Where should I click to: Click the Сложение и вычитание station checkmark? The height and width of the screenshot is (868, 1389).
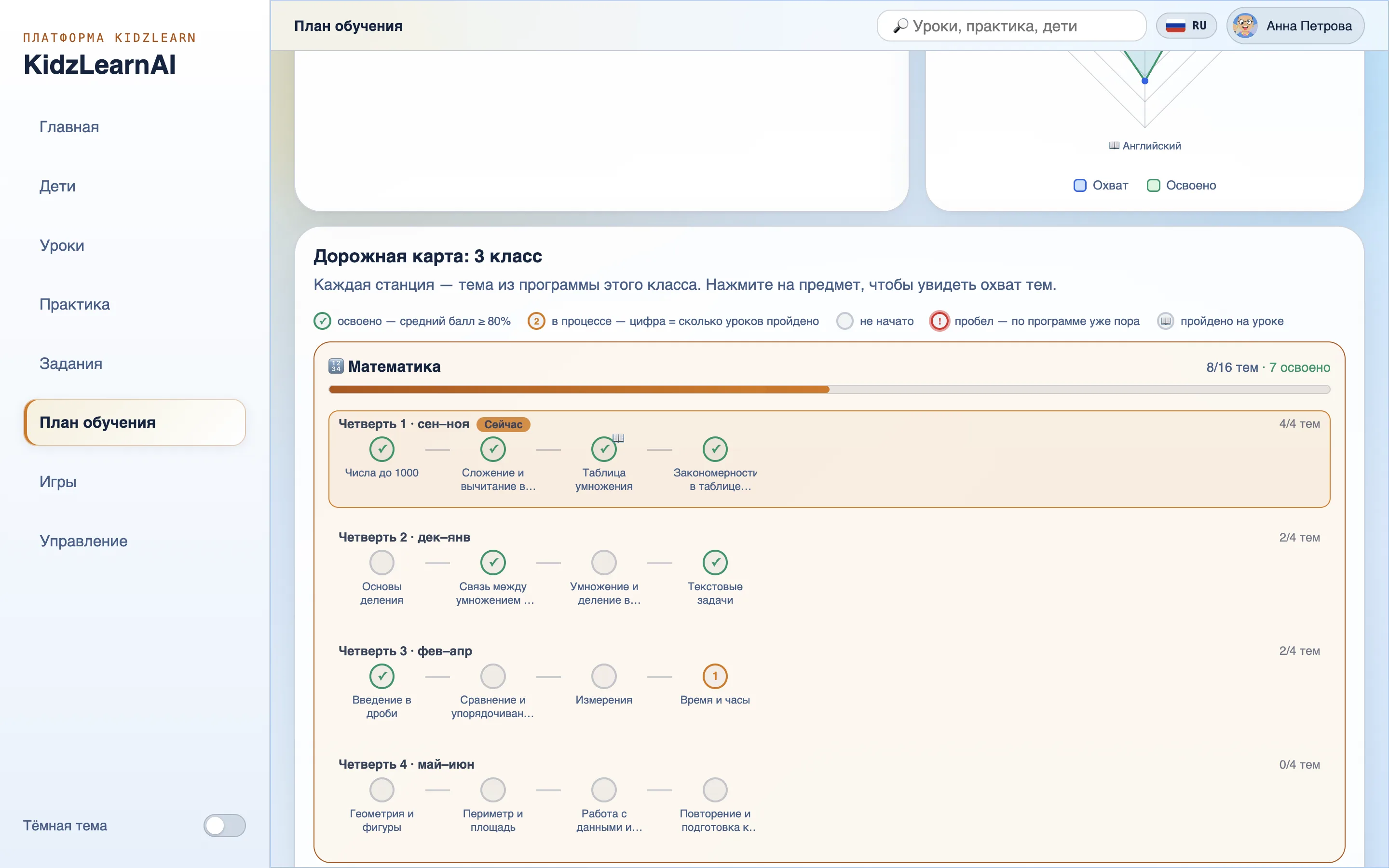[493, 449]
